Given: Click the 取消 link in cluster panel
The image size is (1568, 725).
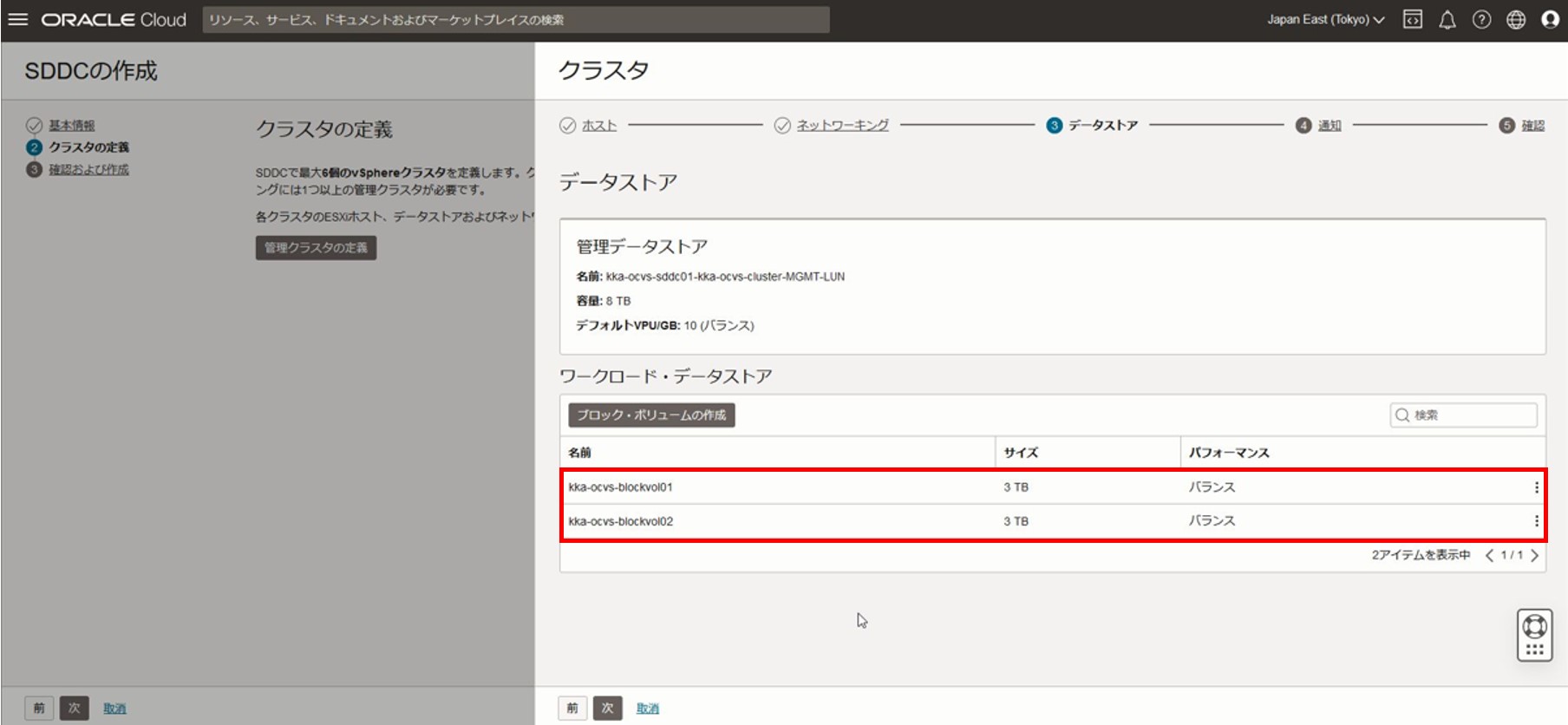Looking at the screenshot, I should (647, 709).
